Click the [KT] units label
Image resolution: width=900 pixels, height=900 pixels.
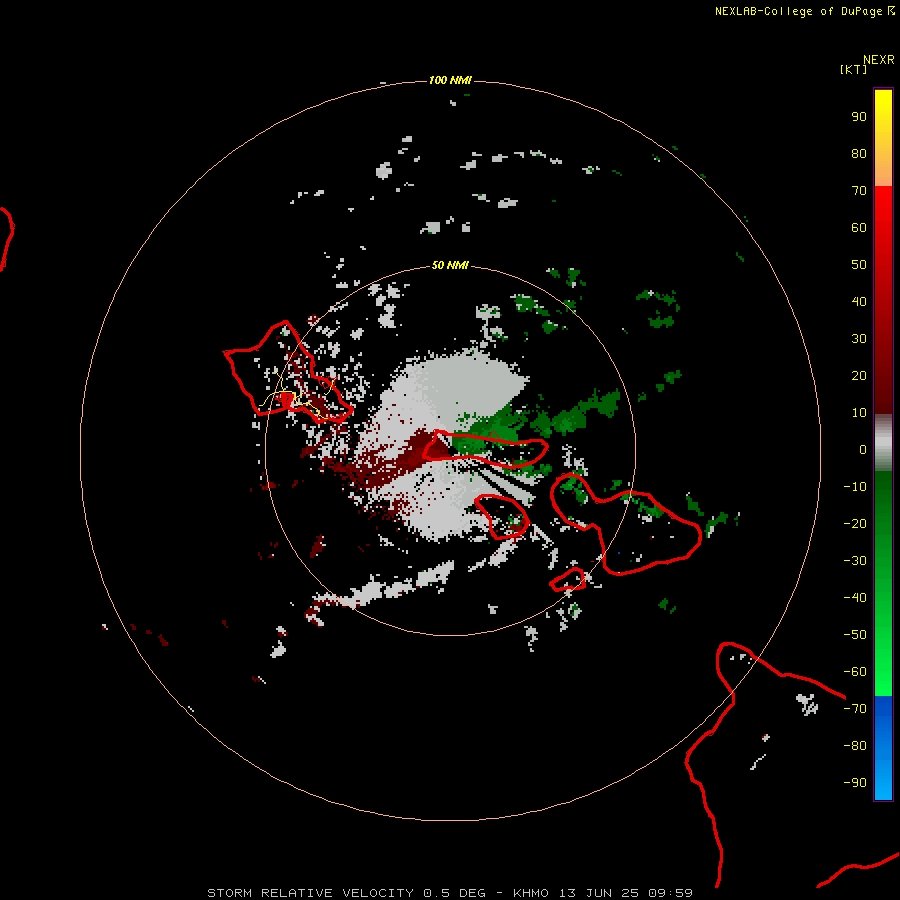[853, 69]
